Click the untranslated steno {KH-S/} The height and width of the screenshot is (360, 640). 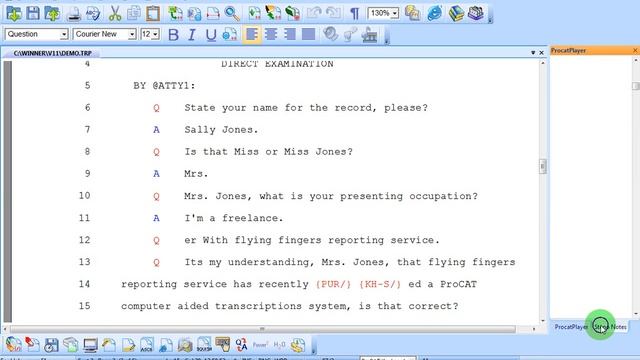tap(380, 284)
